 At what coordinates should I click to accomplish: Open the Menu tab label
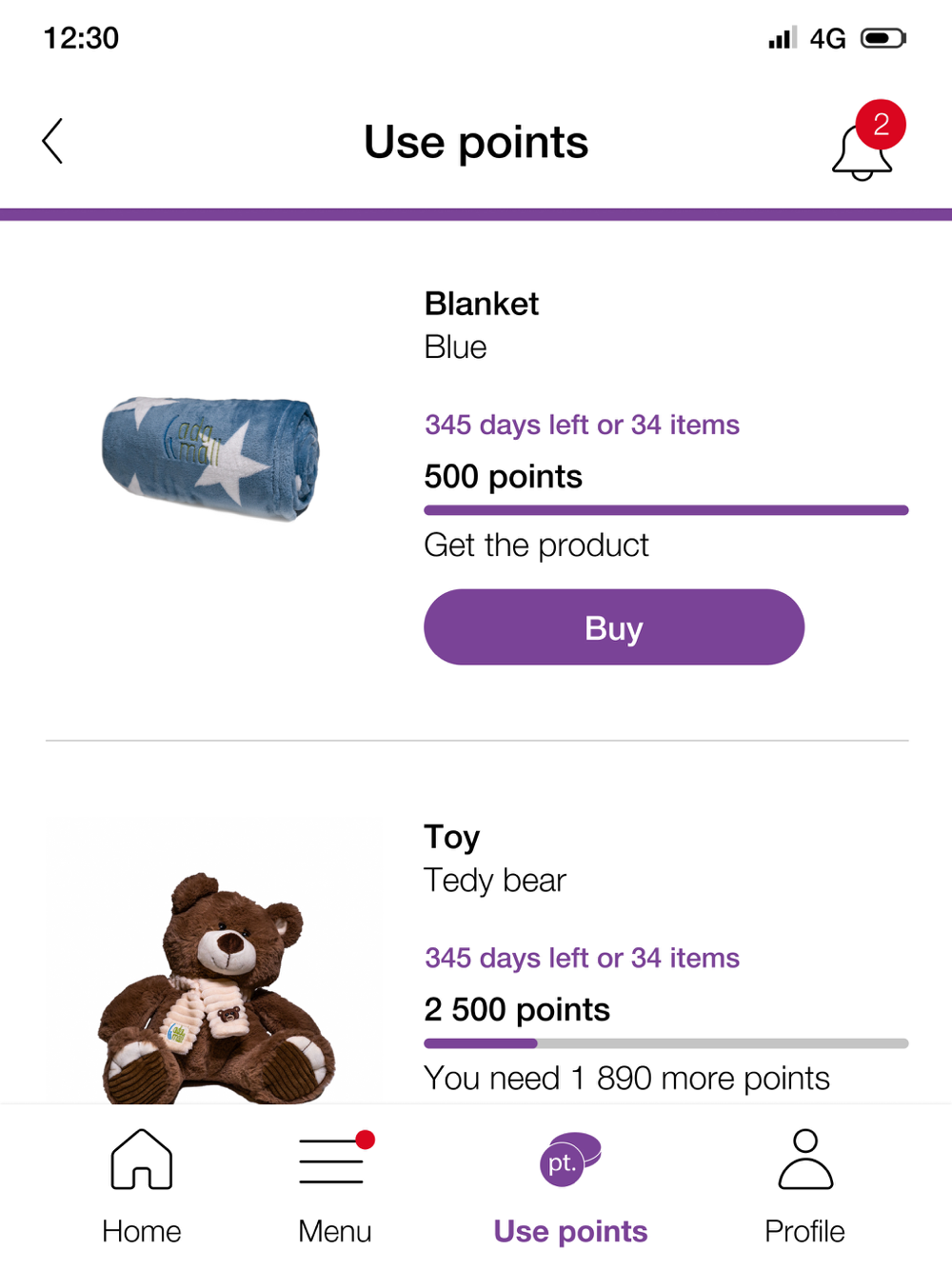335,1231
